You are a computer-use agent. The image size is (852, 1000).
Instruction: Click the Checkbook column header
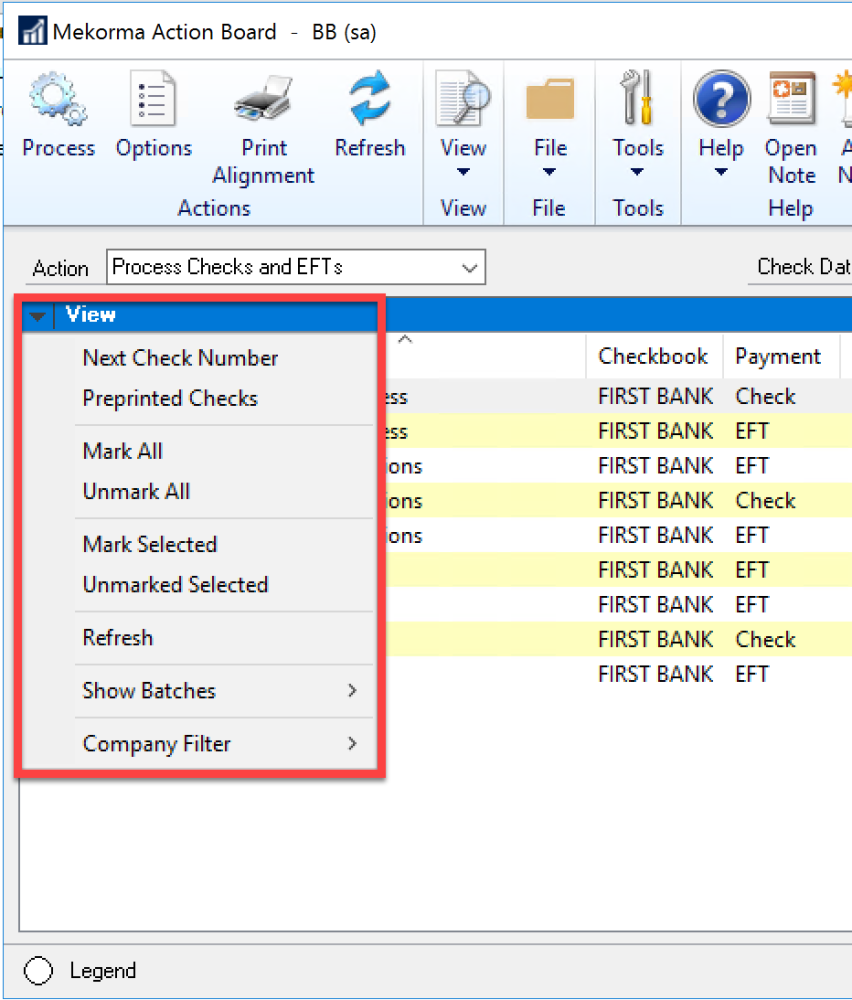tap(653, 356)
